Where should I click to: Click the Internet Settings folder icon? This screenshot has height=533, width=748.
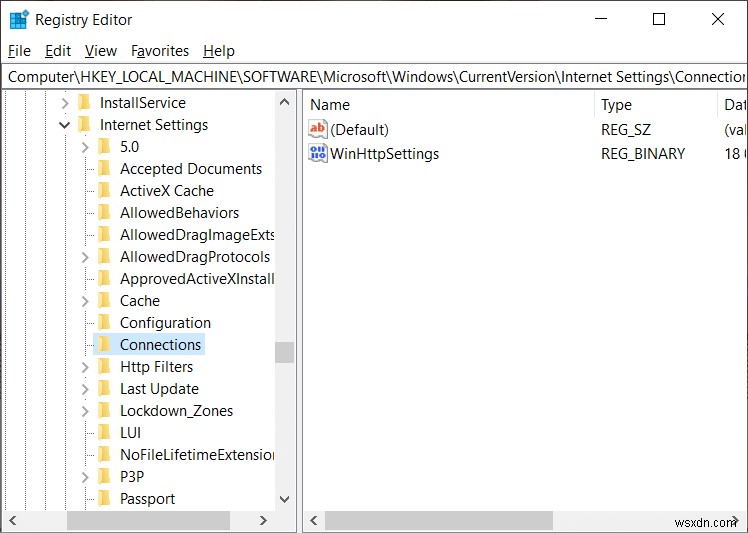pos(84,124)
